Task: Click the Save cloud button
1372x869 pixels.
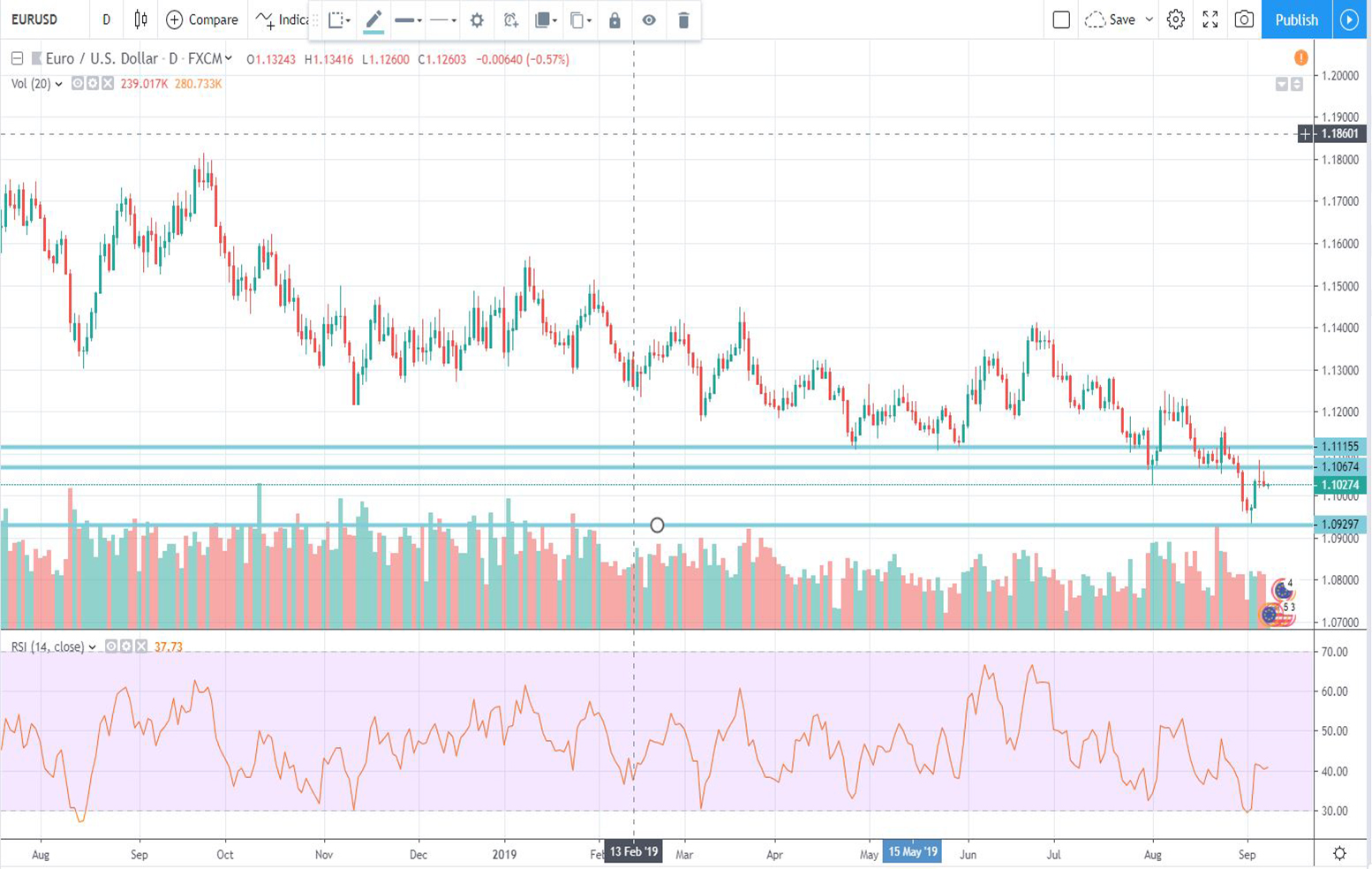Action: (1110, 19)
